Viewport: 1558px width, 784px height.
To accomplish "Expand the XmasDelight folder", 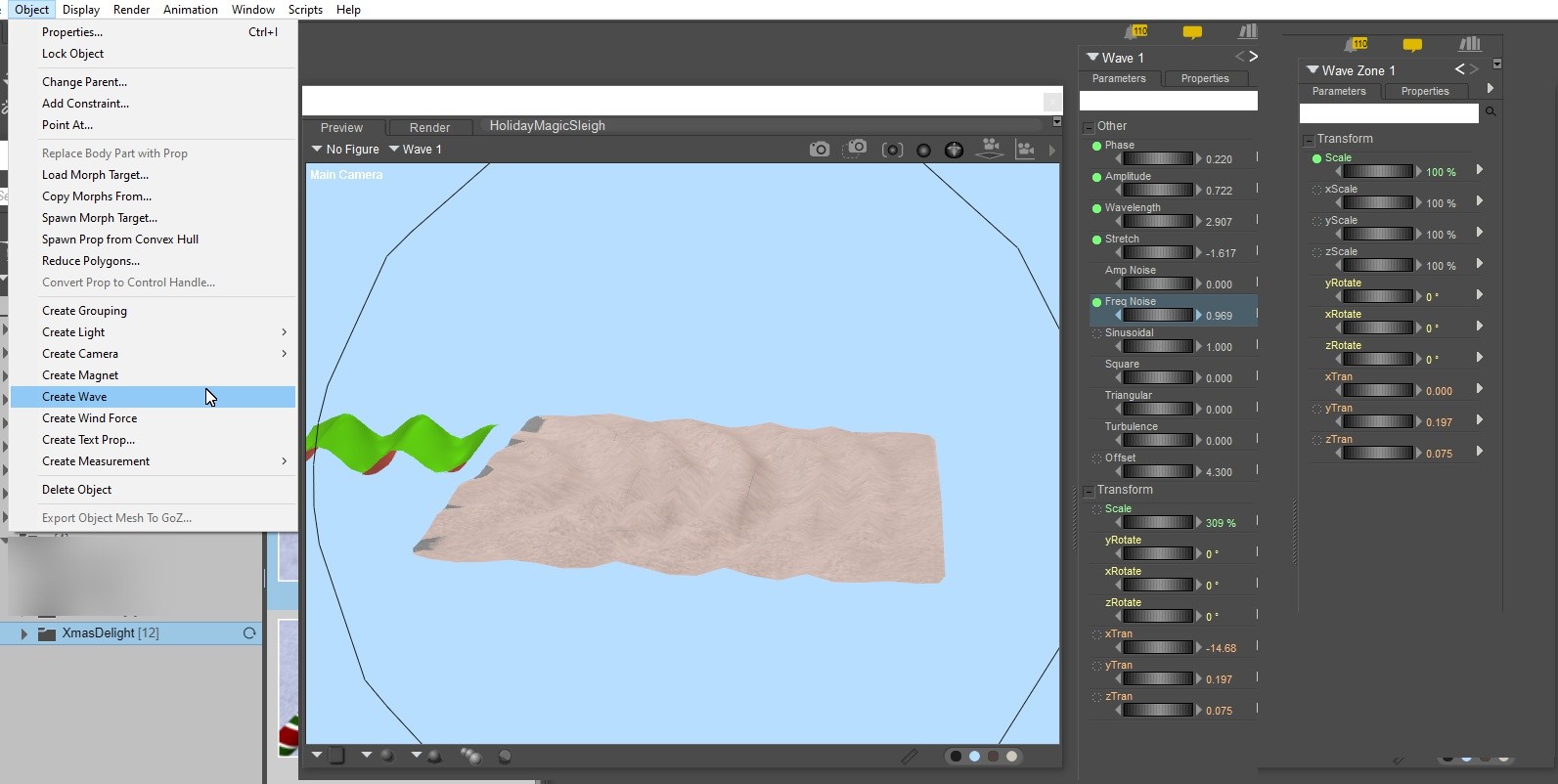I will coord(24,633).
